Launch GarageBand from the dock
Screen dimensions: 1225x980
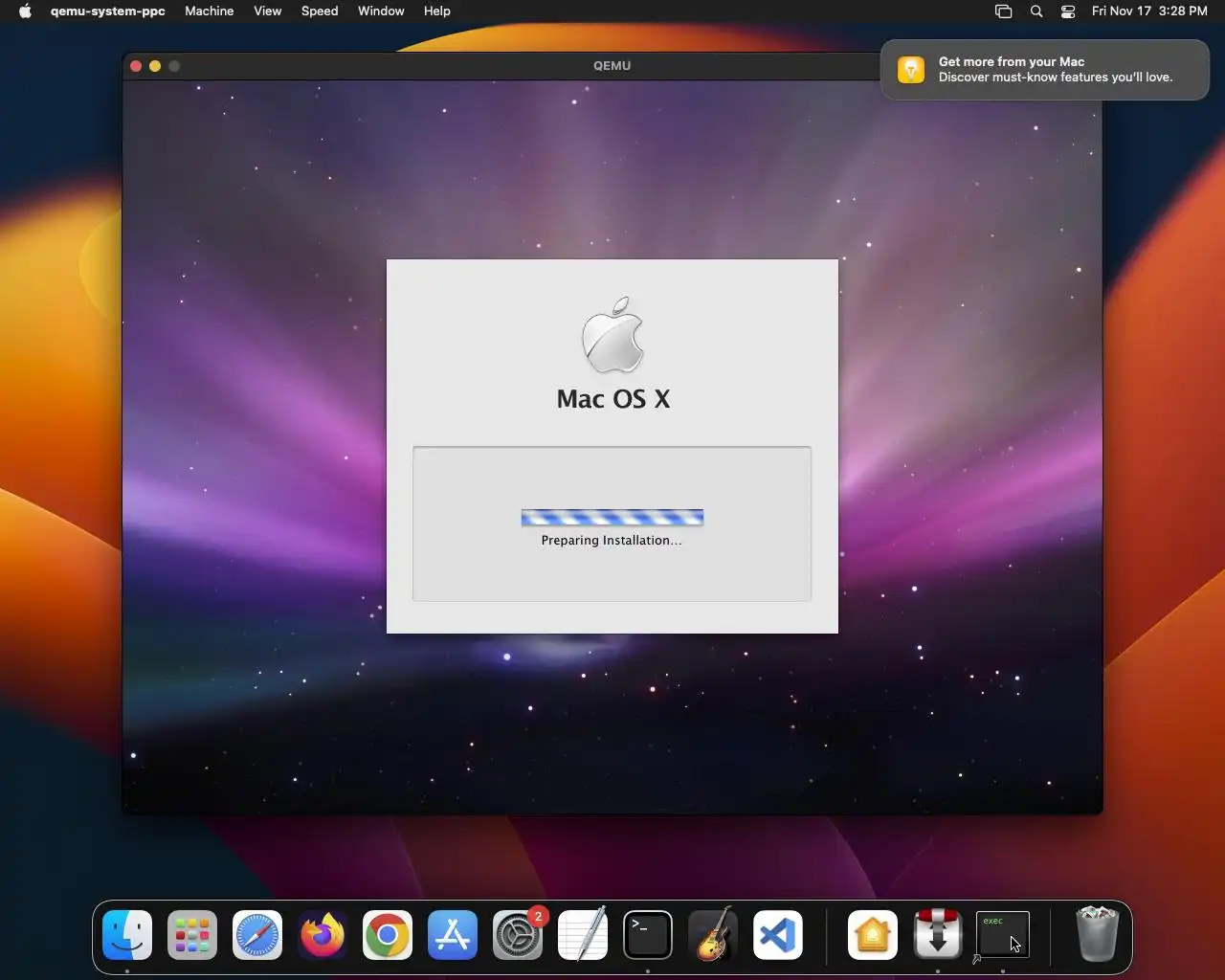click(x=713, y=935)
